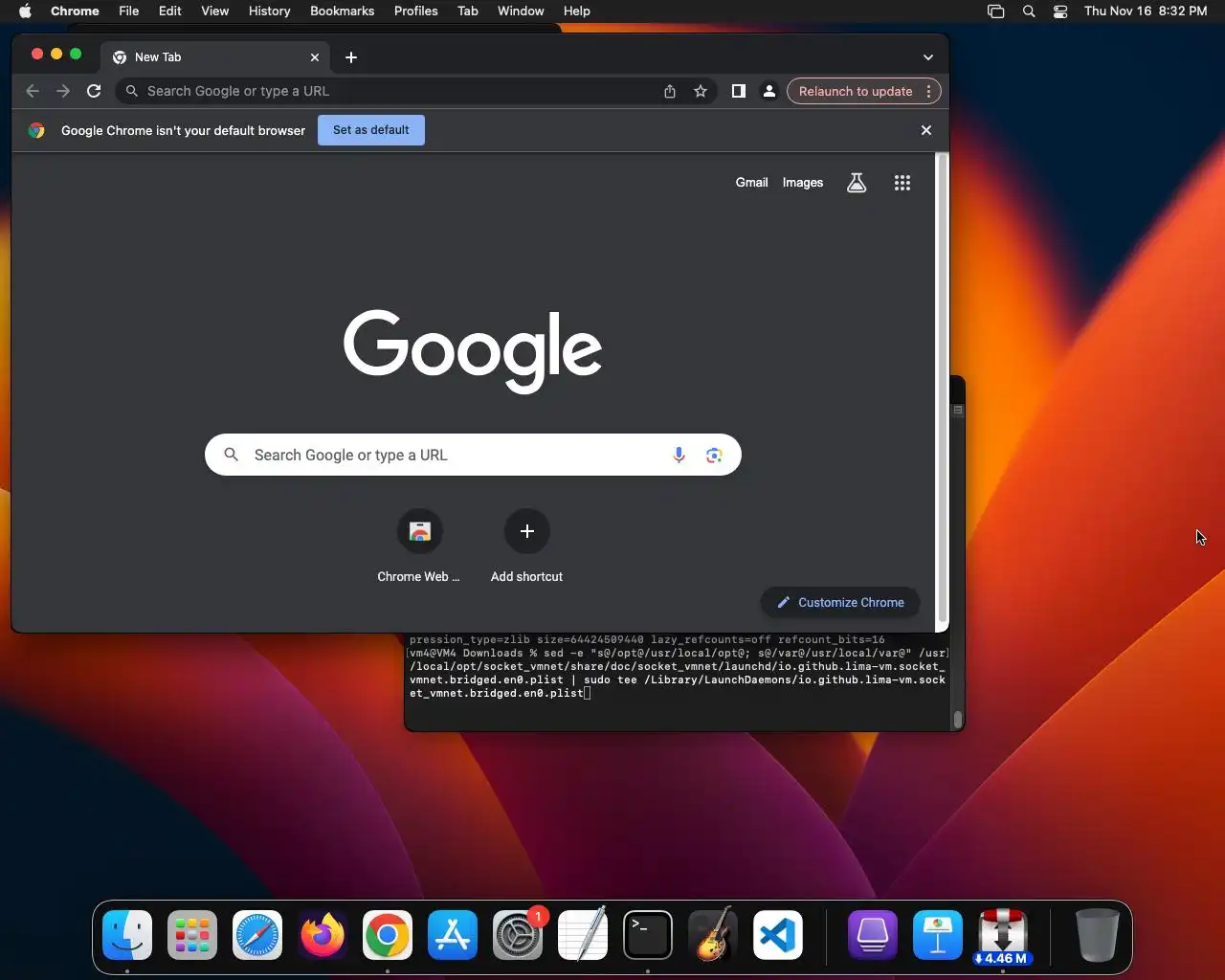This screenshot has height=980, width=1225.
Task: Open TextEdit from the Dock
Action: click(x=583, y=935)
